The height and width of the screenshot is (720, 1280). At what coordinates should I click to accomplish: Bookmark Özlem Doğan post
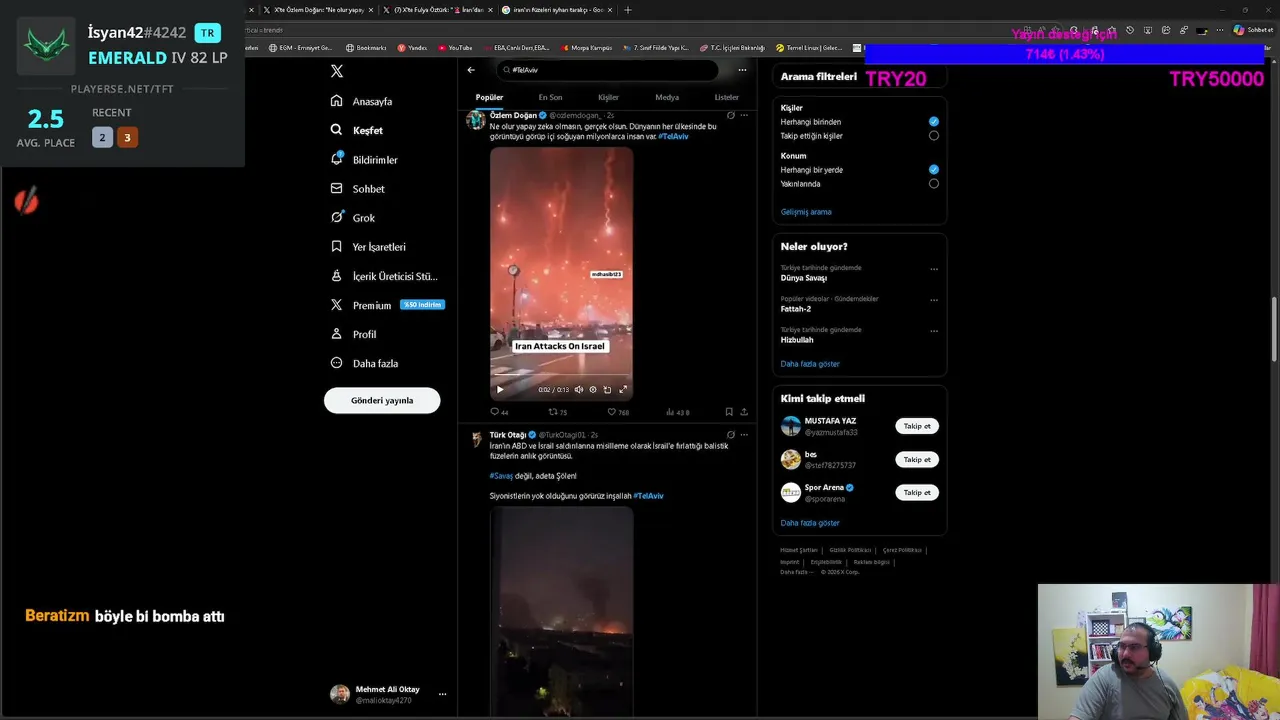point(729,412)
